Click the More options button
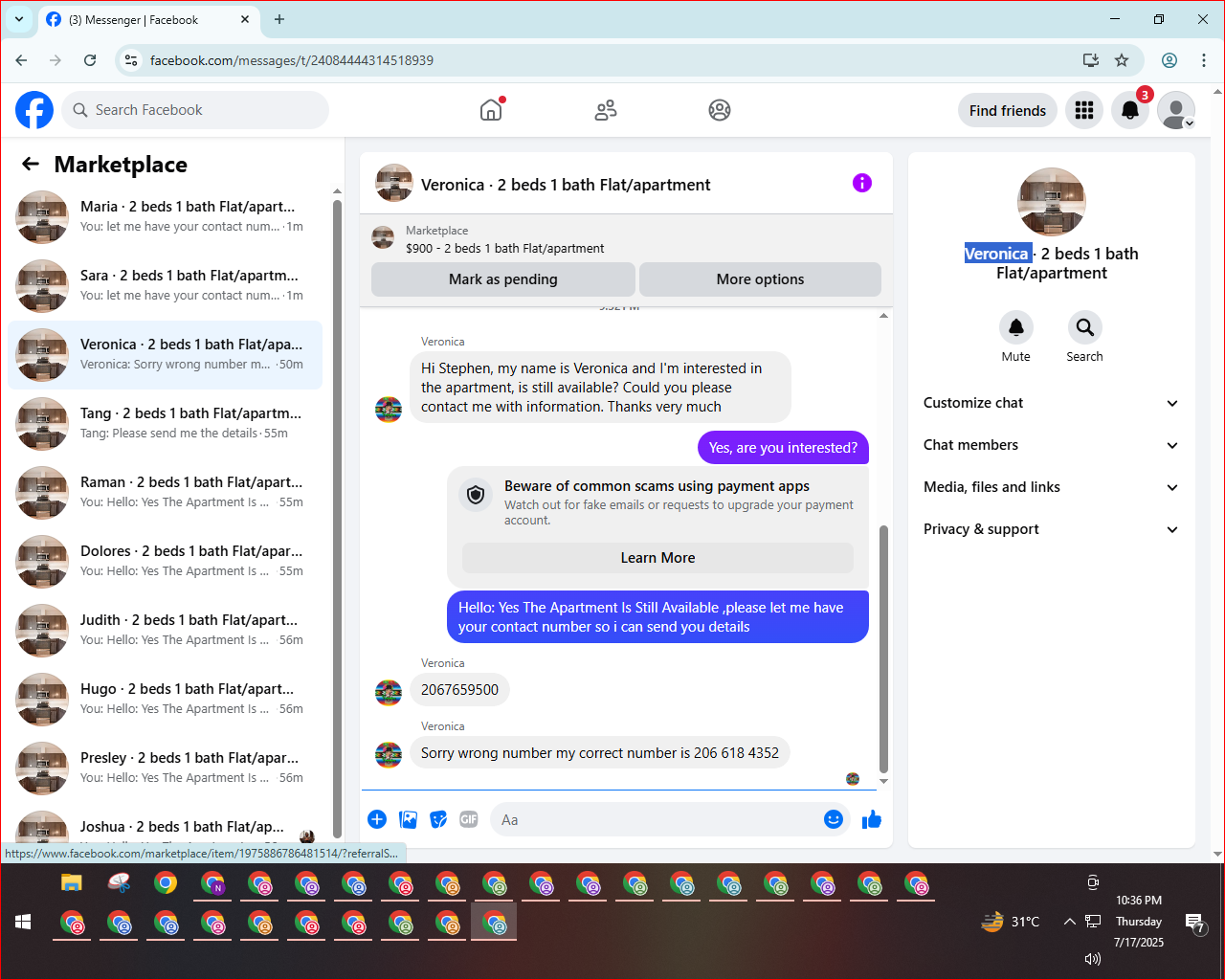Image resolution: width=1225 pixels, height=980 pixels. 760,279
